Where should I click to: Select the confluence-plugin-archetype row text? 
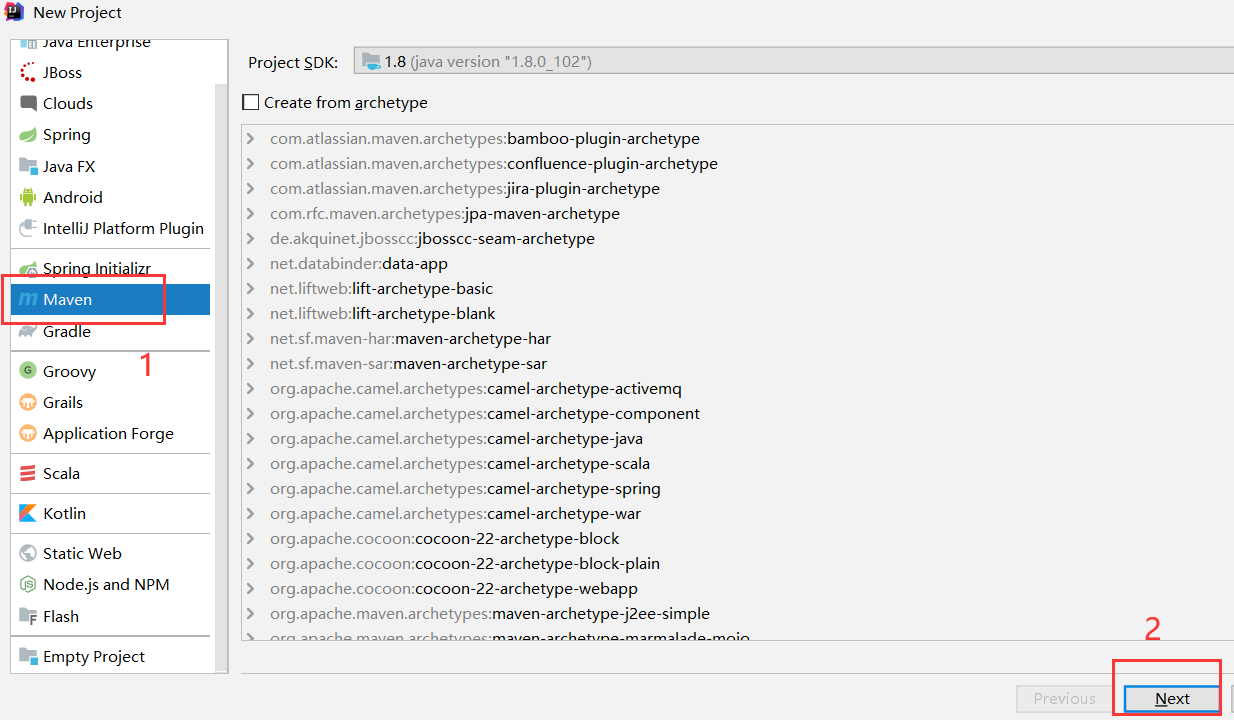point(494,164)
